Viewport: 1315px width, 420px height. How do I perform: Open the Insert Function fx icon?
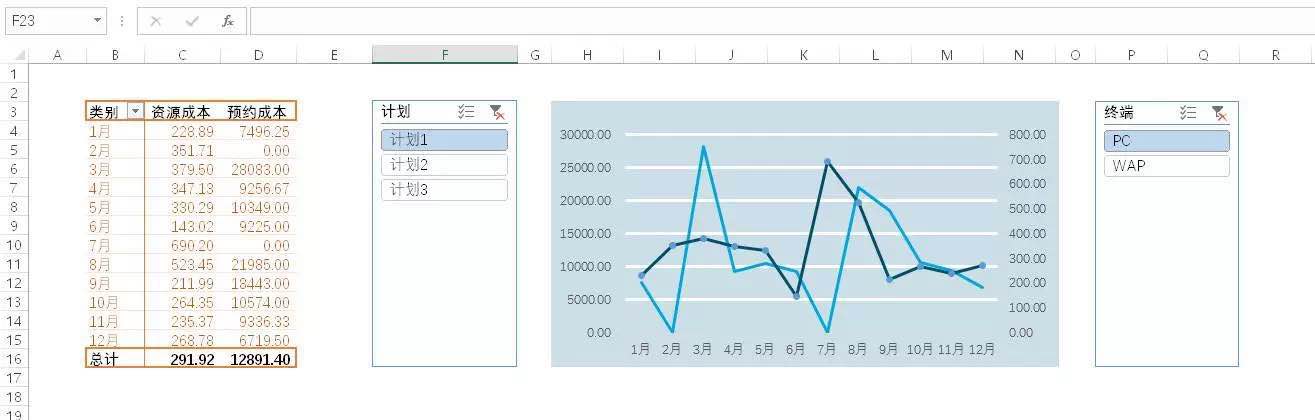click(x=228, y=21)
